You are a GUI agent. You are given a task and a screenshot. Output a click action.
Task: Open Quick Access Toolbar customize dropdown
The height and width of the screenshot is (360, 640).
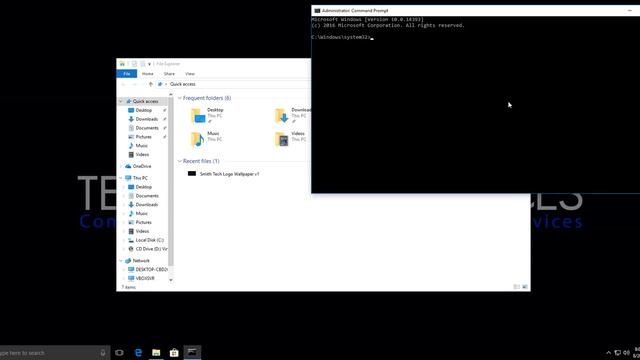(x=149, y=64)
